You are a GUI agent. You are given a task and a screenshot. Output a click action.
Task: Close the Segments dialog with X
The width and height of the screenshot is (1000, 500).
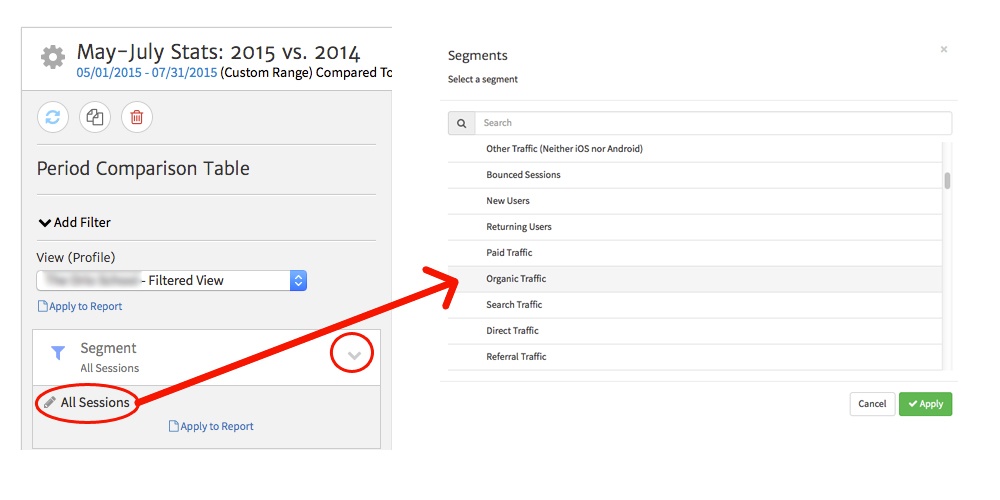point(944,49)
